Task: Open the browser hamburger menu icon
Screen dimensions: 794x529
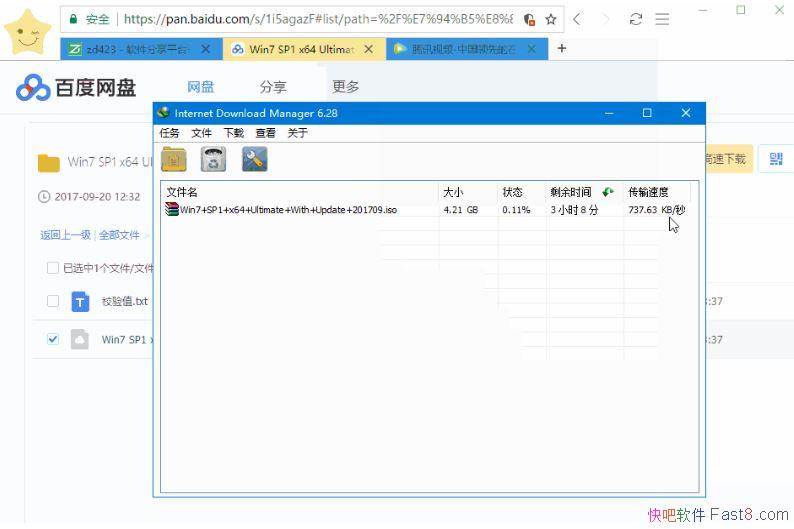Action: 663,19
